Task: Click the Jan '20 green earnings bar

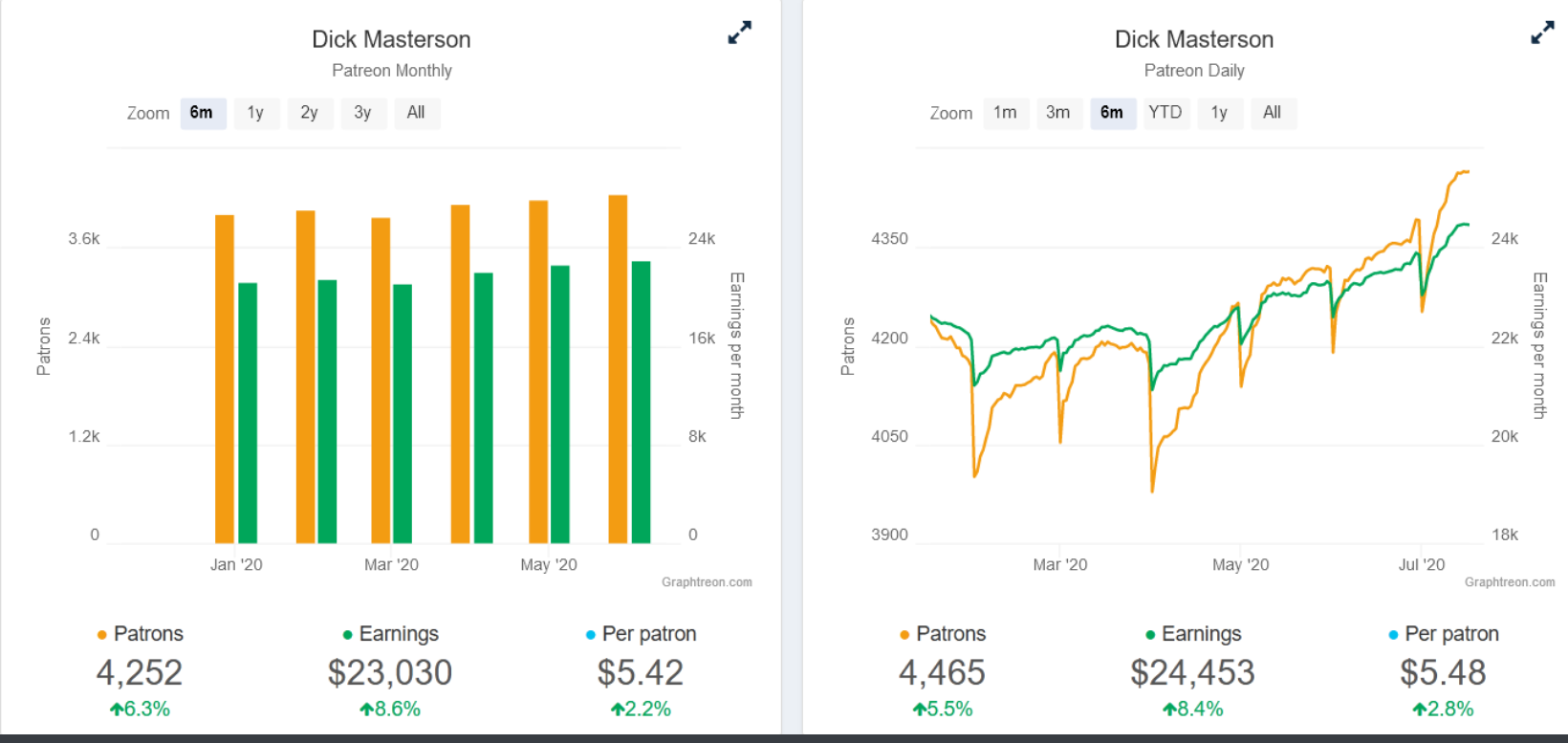Action: coord(248,413)
